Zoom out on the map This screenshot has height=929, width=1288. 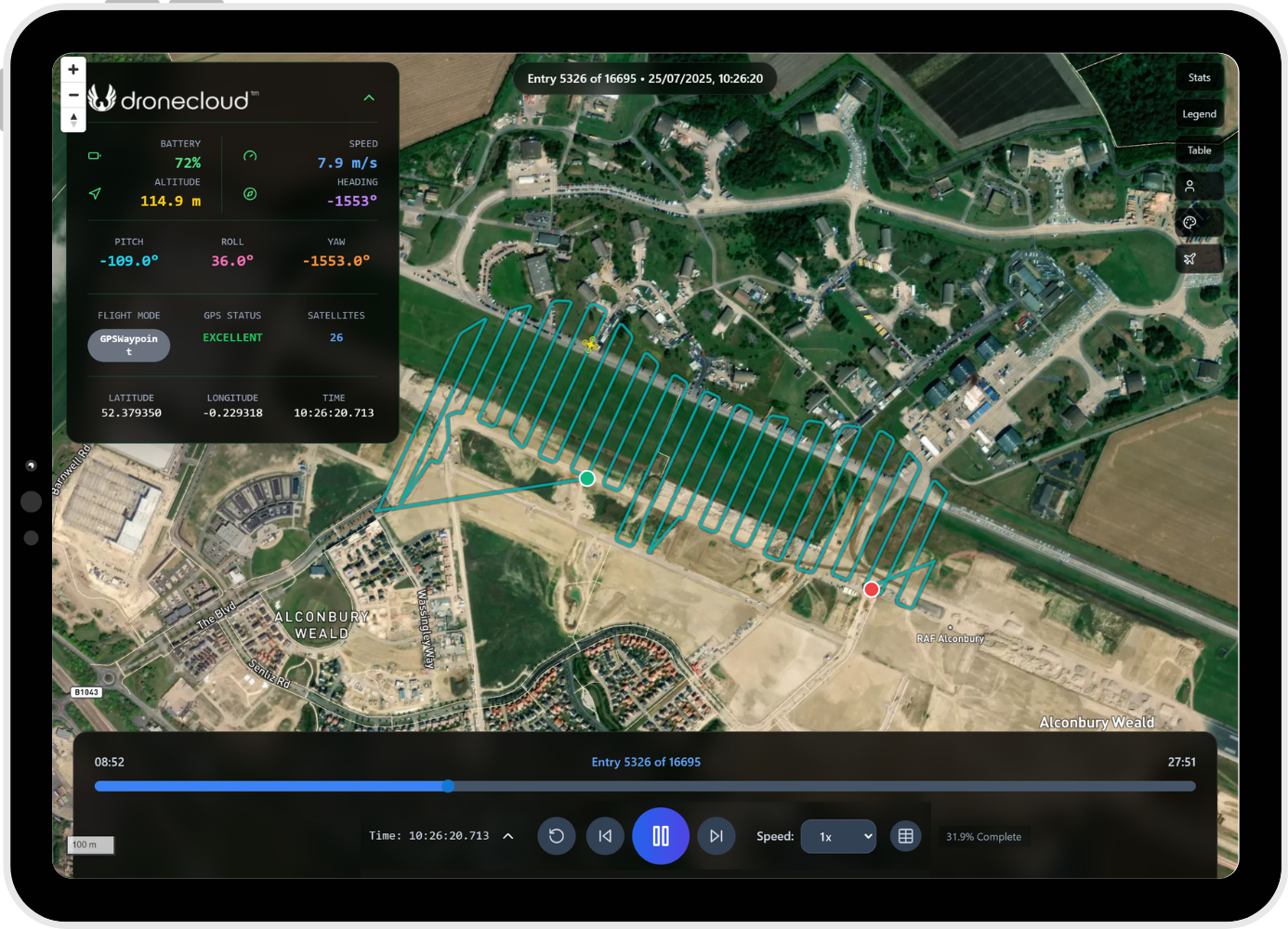pos(73,95)
